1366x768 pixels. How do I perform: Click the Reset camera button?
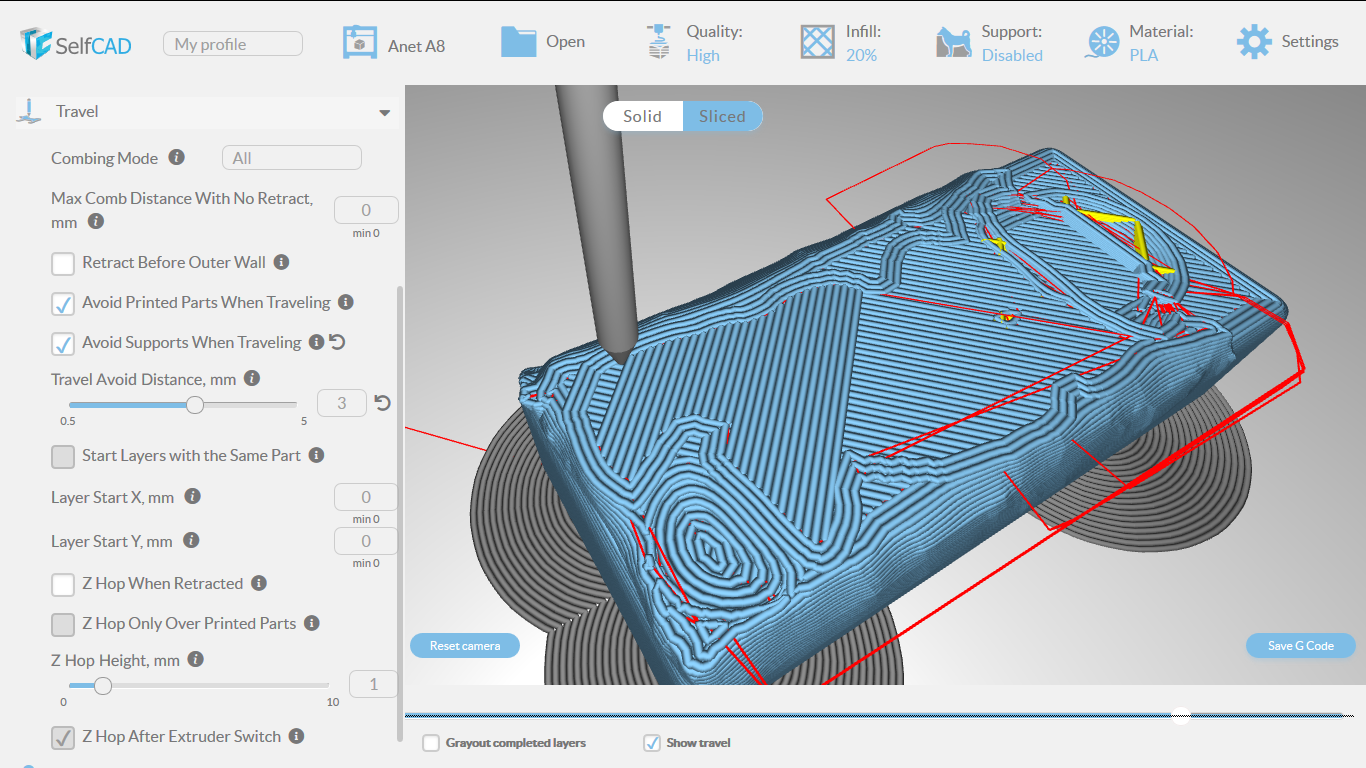coord(465,646)
